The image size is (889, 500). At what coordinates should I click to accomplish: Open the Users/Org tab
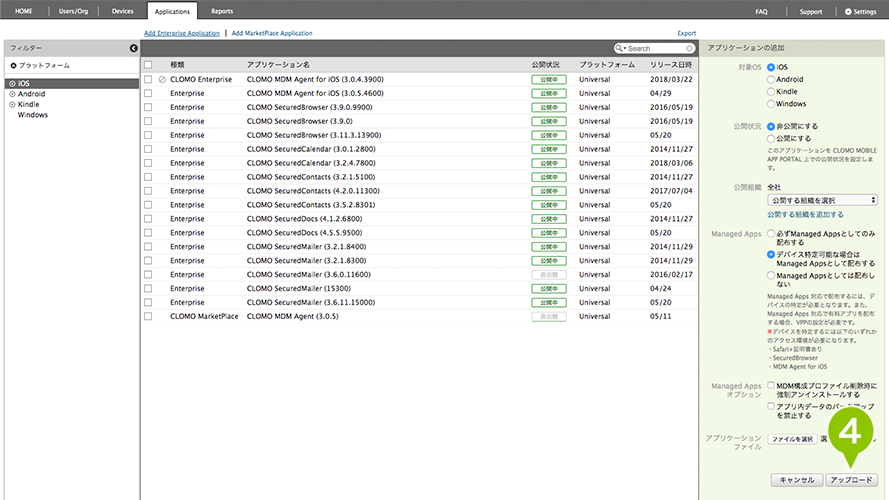pos(73,11)
